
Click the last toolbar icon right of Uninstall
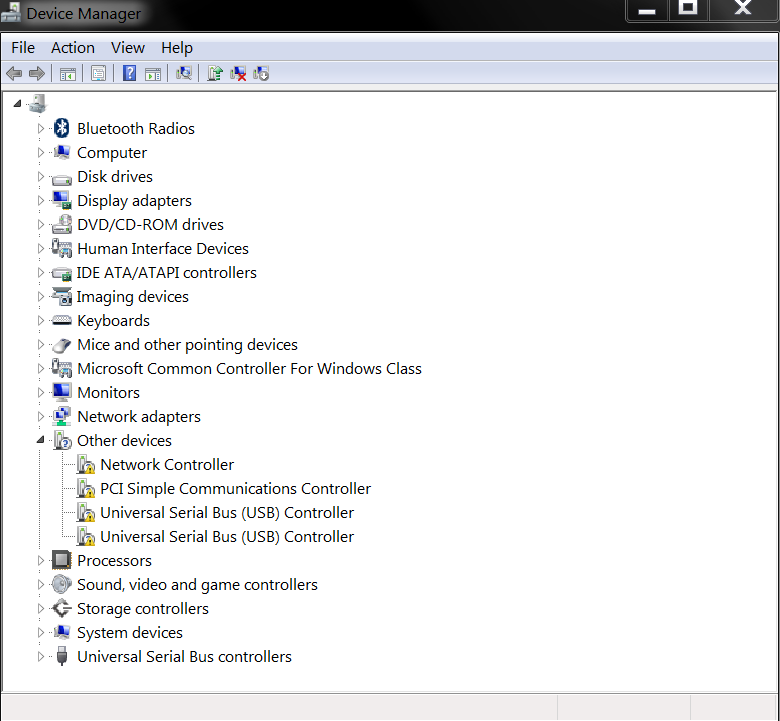click(x=261, y=74)
